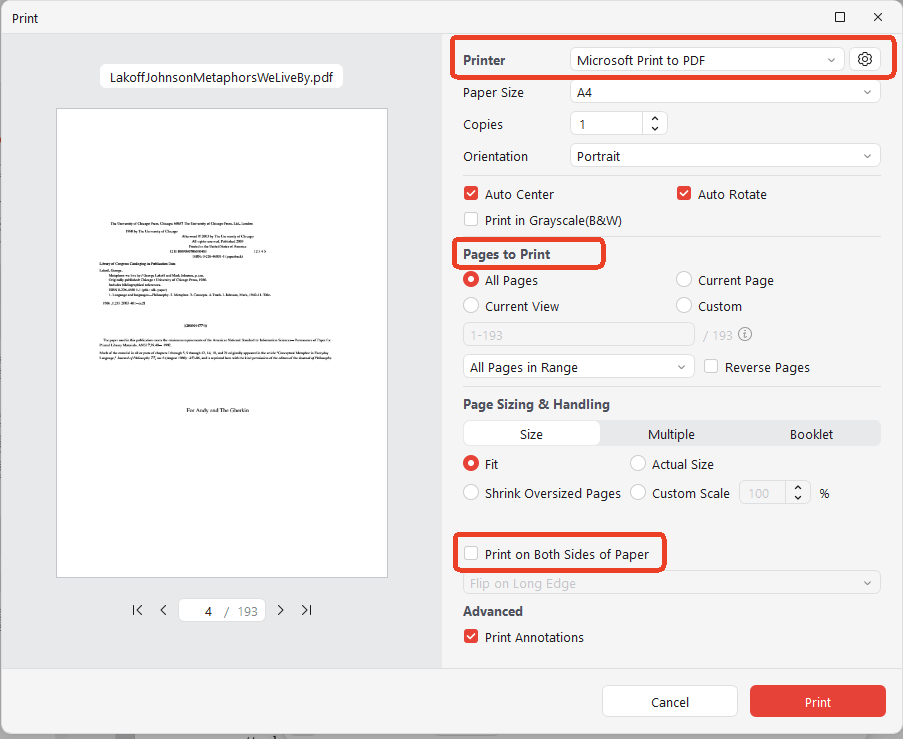Click the LakoffJohnsonMetaphorsWeLiveBy.pdf filename label

coord(221,77)
